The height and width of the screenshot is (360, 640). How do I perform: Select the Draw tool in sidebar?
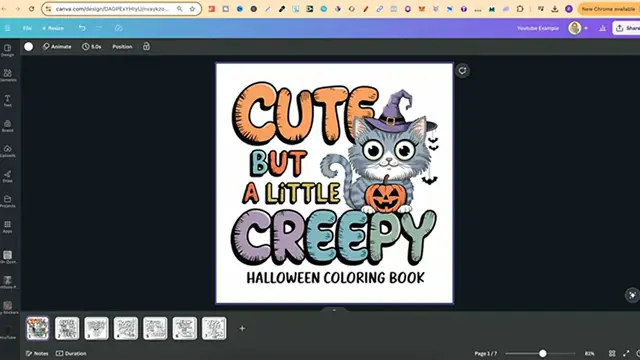pos(7,176)
